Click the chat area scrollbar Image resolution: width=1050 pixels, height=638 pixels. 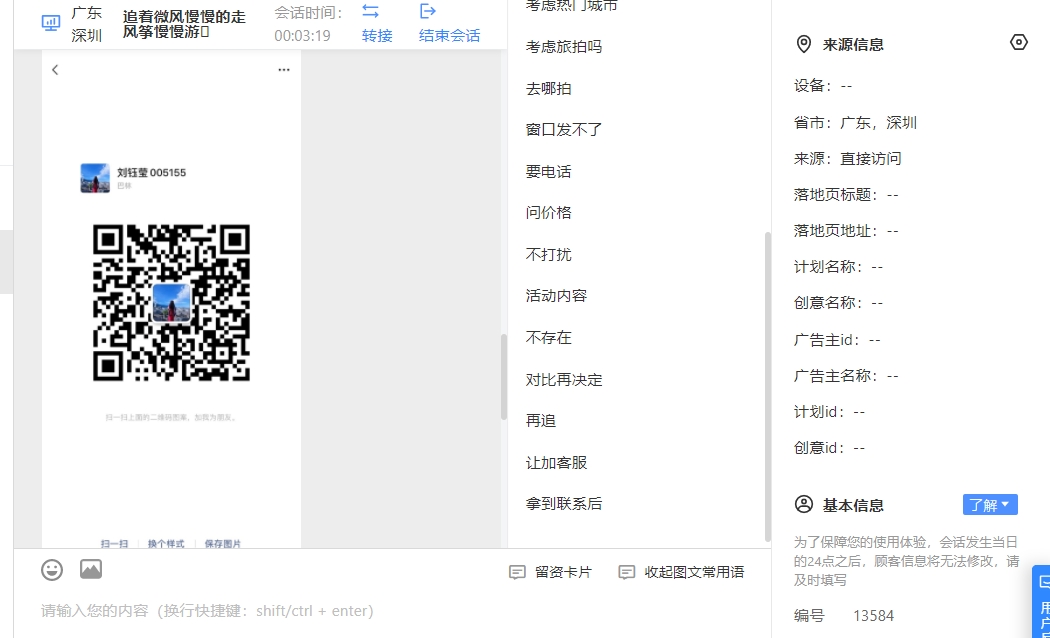[x=504, y=376]
